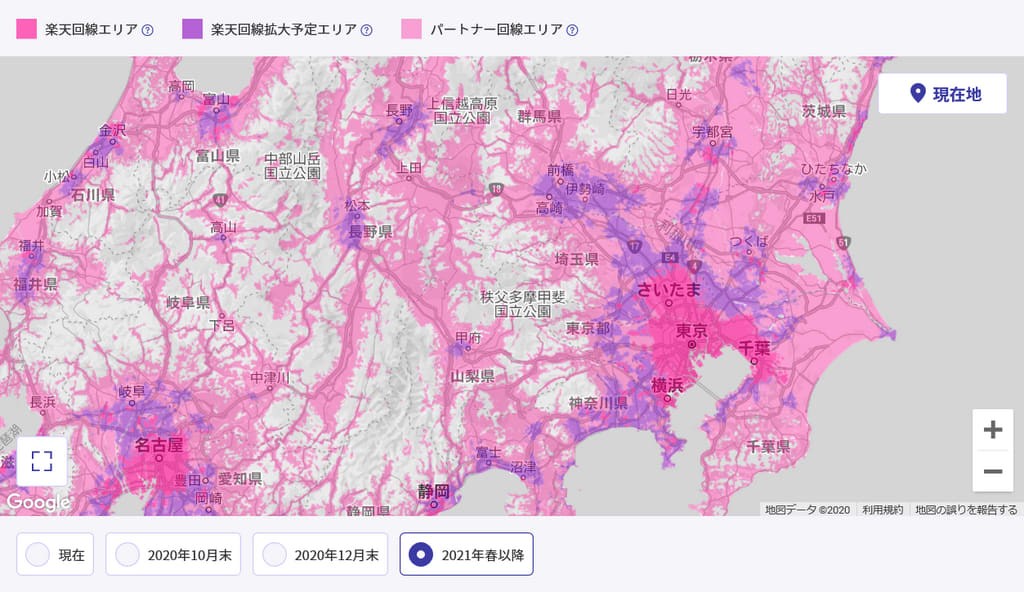Click the 群馬県 prefecture label
This screenshot has height=592, width=1024.
[x=539, y=116]
